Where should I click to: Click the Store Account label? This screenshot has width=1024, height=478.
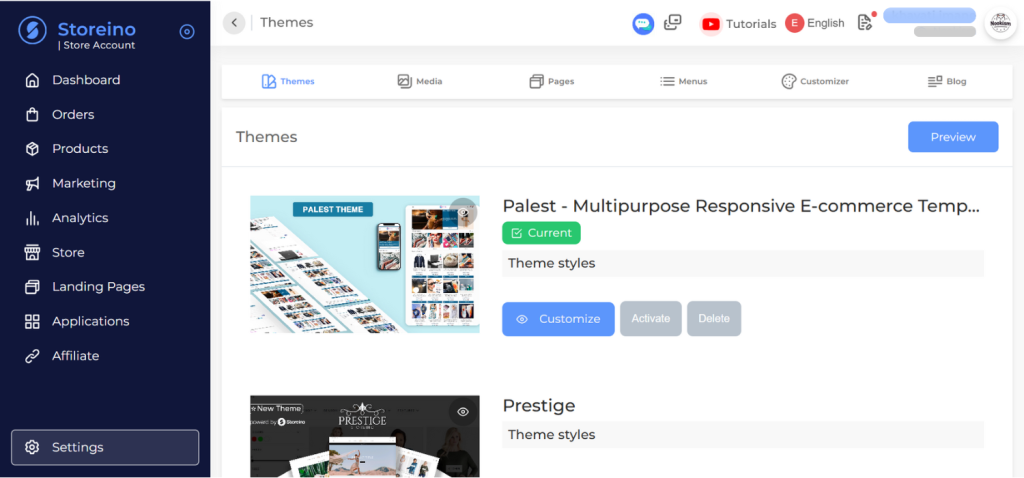pyautogui.click(x=97, y=46)
